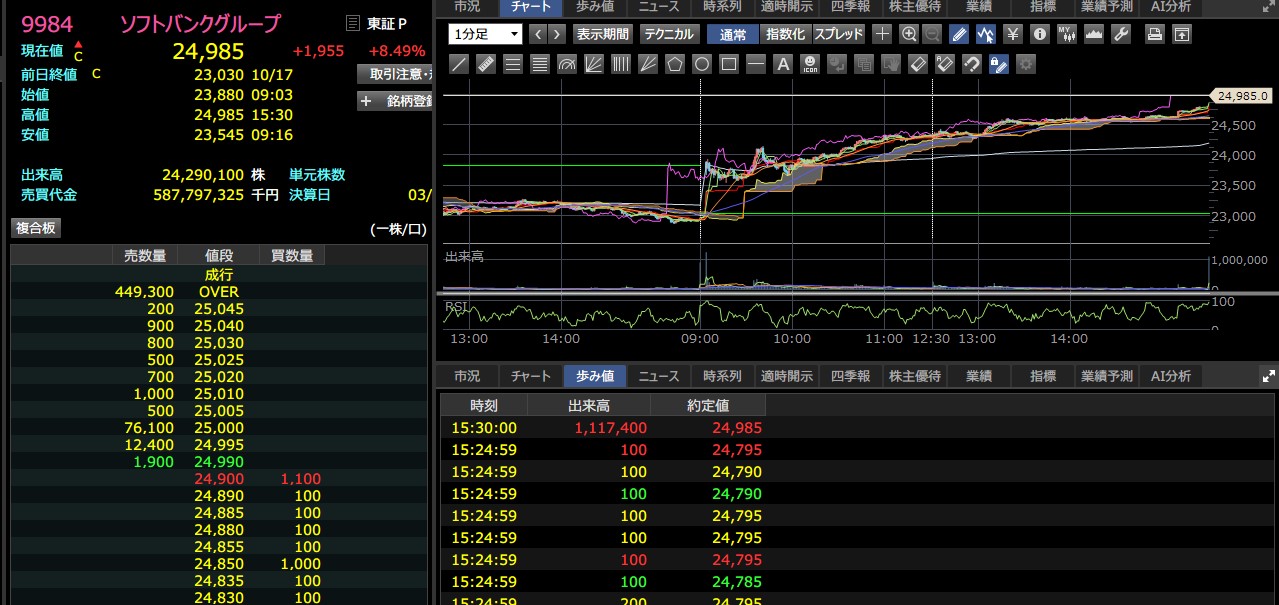Switch to lower 株主優待 tab

[914, 376]
